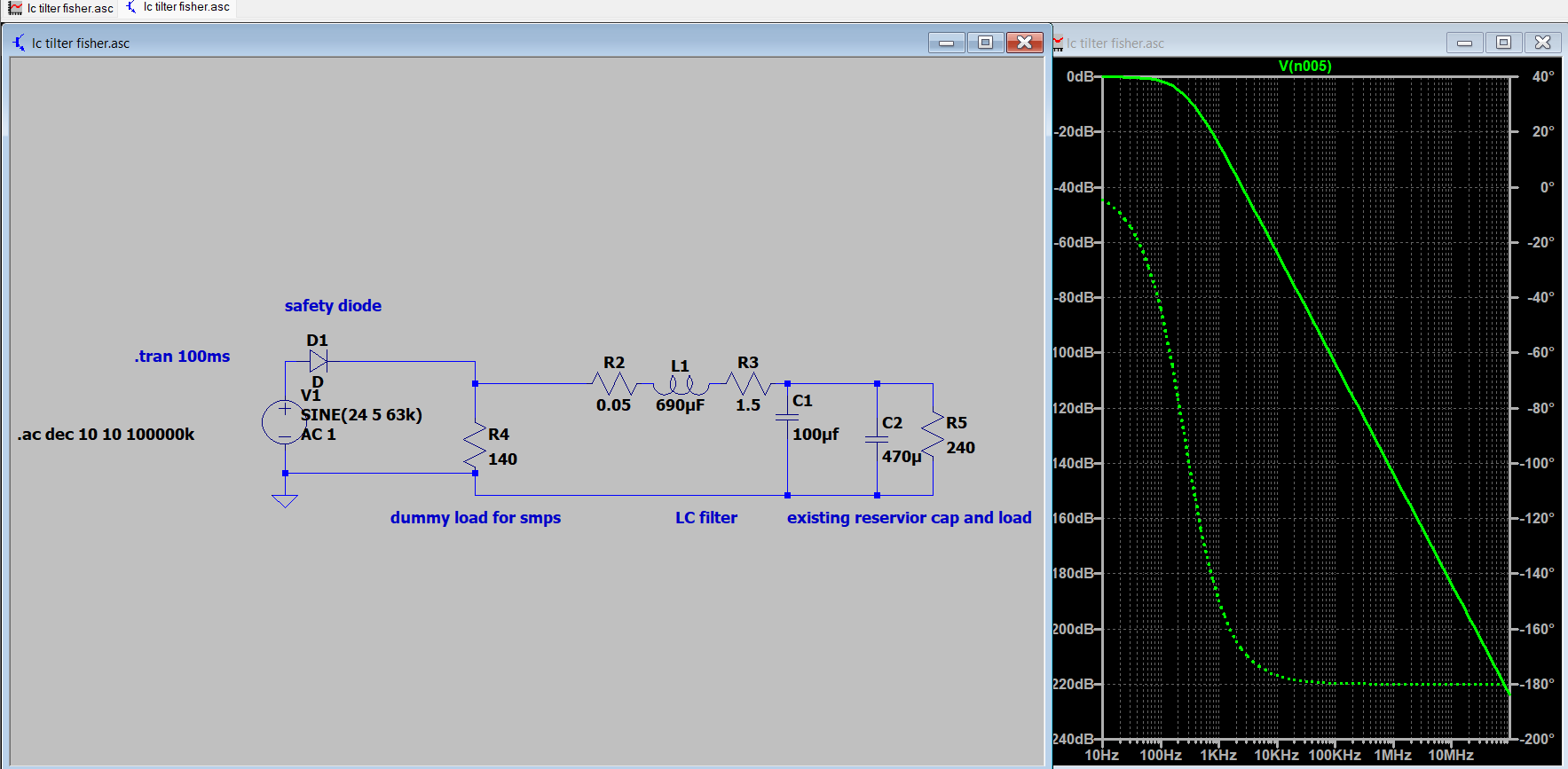Screen dimensions: 1568x769
Task: Select the V1 voltage source symbol
Action: [x=284, y=422]
